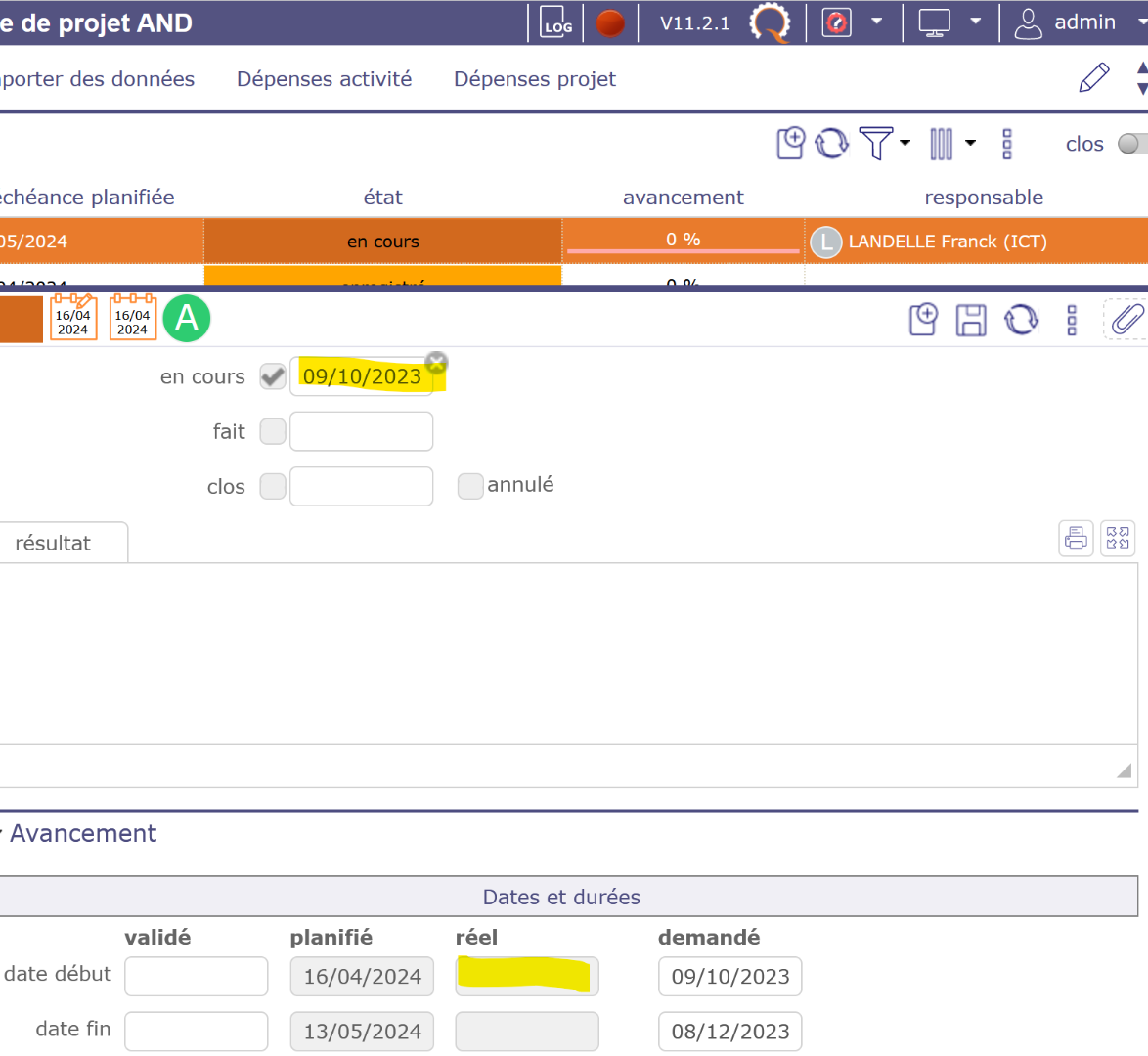Select the 'résultat' tab

(x=54, y=544)
